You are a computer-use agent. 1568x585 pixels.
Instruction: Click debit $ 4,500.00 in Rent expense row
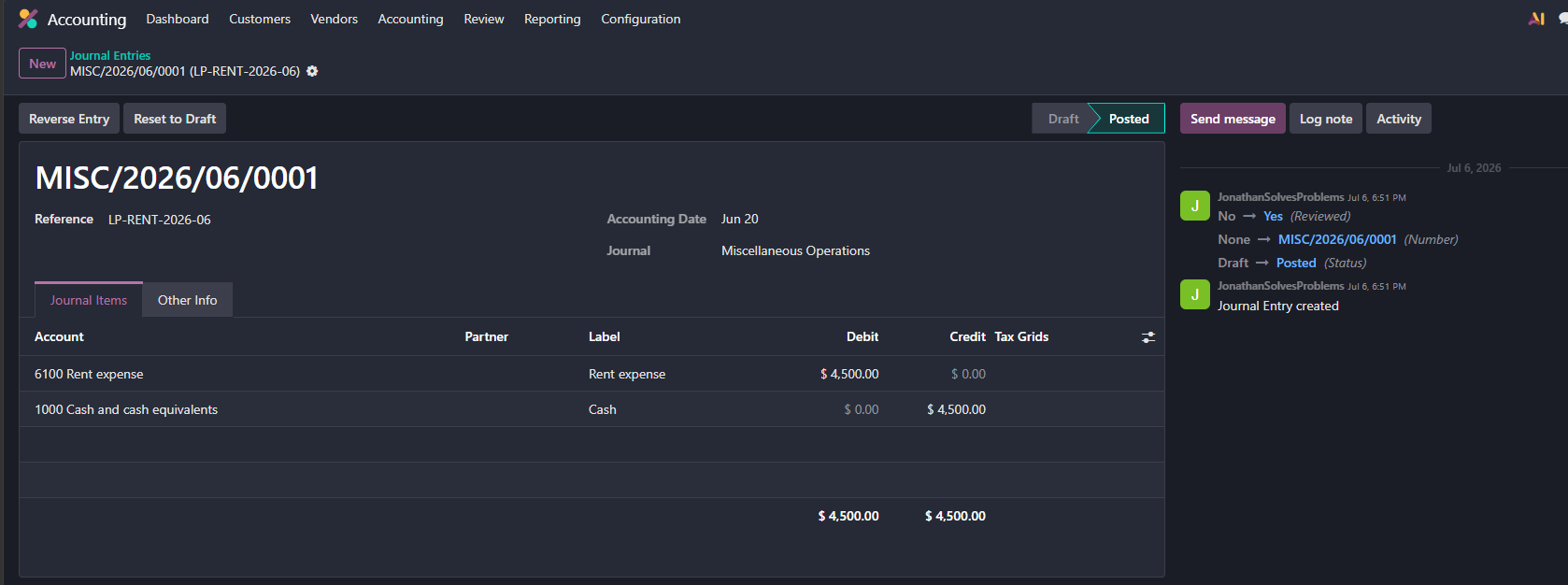(849, 374)
